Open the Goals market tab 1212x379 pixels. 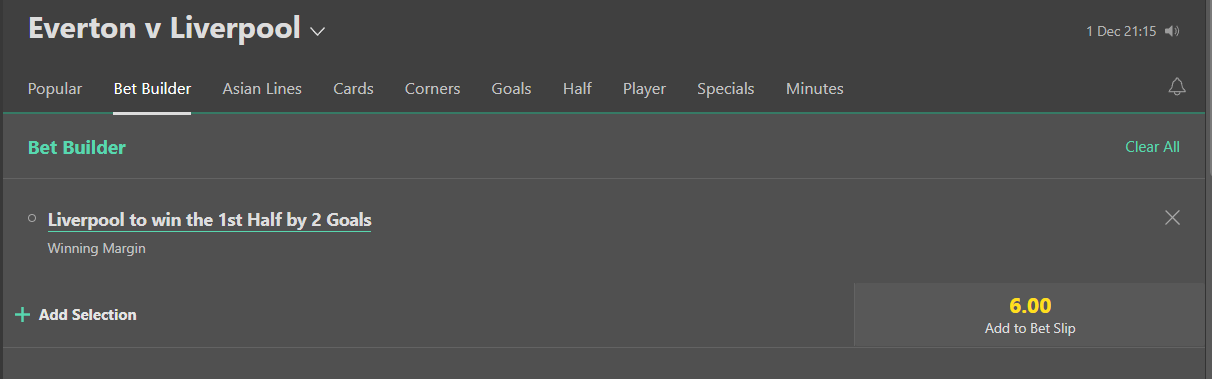[511, 89]
